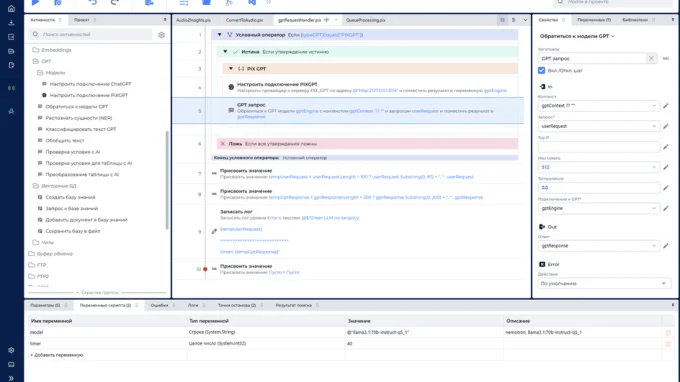Switch to the Библиотеки tab
The width and height of the screenshot is (680, 382).
tap(635, 20)
